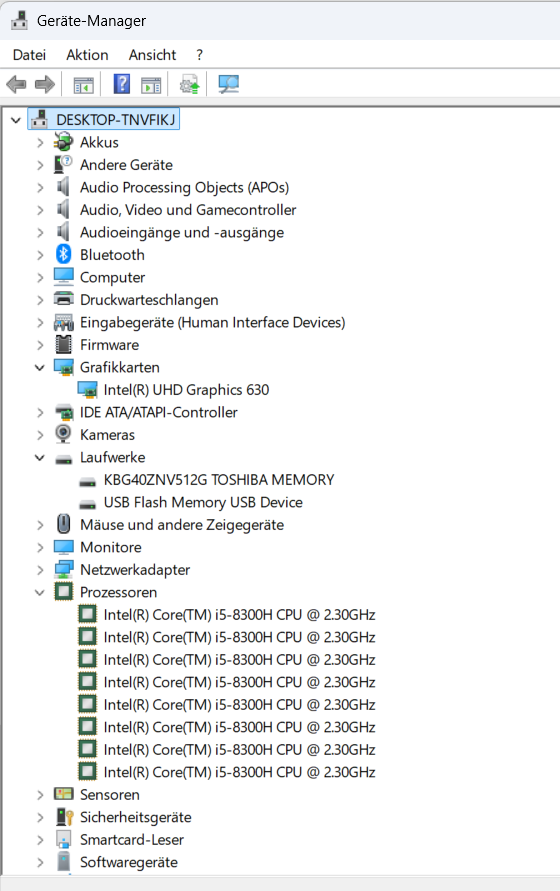Select the Sensoren label
Viewport: 560px width, 891px height.
click(x=109, y=794)
